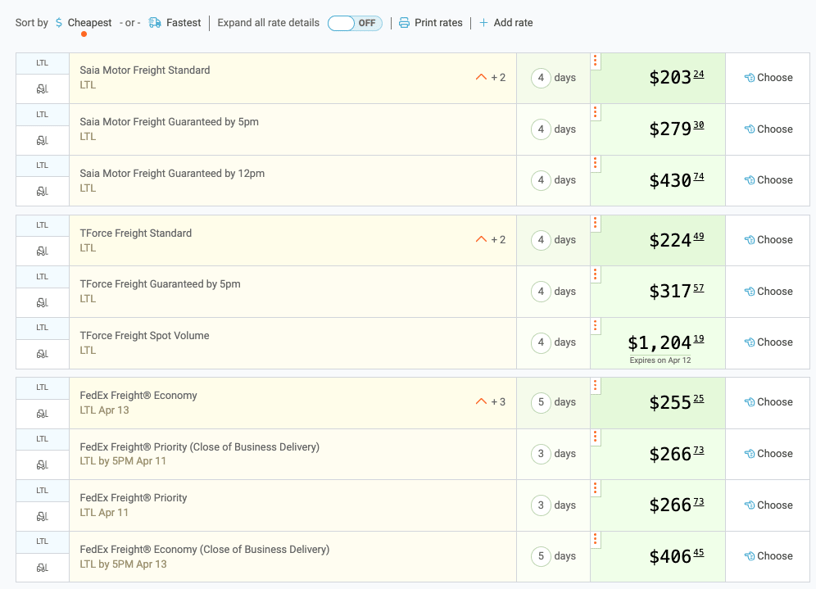Screen dimensions: 816x589
Task: Click 'Expires on Apr 12' note
Action: coord(660,360)
